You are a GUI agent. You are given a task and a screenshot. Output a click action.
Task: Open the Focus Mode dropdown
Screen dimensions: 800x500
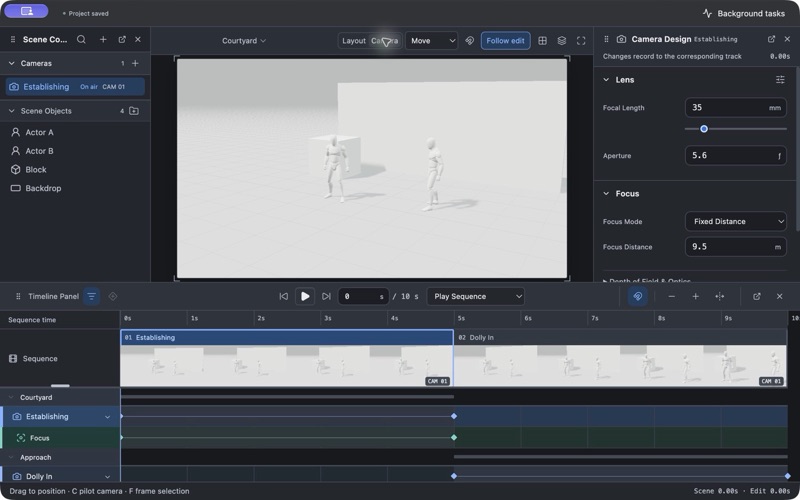coord(735,221)
